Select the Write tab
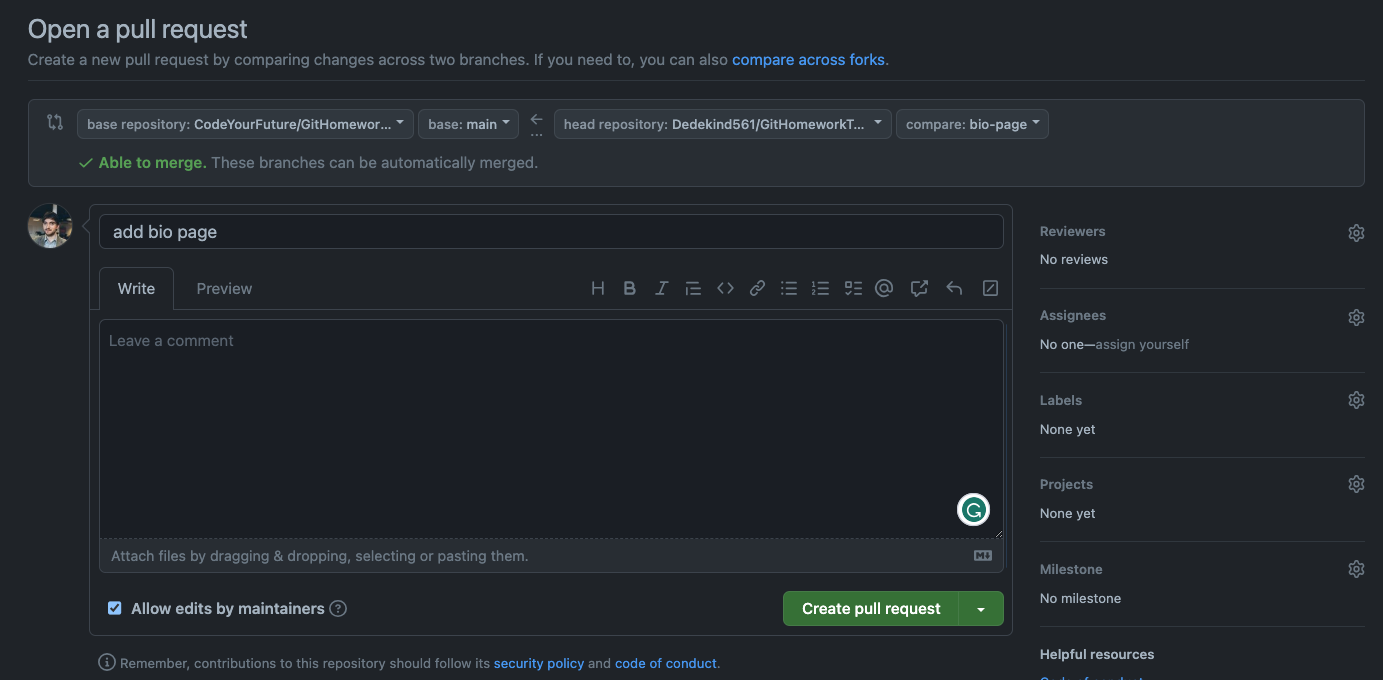Image resolution: width=1383 pixels, height=680 pixels. pos(136,288)
